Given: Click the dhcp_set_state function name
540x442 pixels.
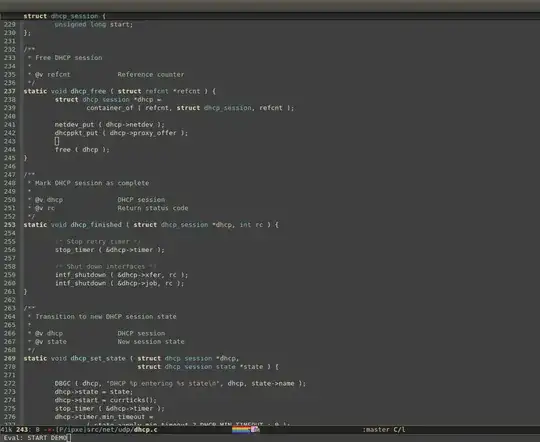Looking at the screenshot, I should [x=98, y=358].
